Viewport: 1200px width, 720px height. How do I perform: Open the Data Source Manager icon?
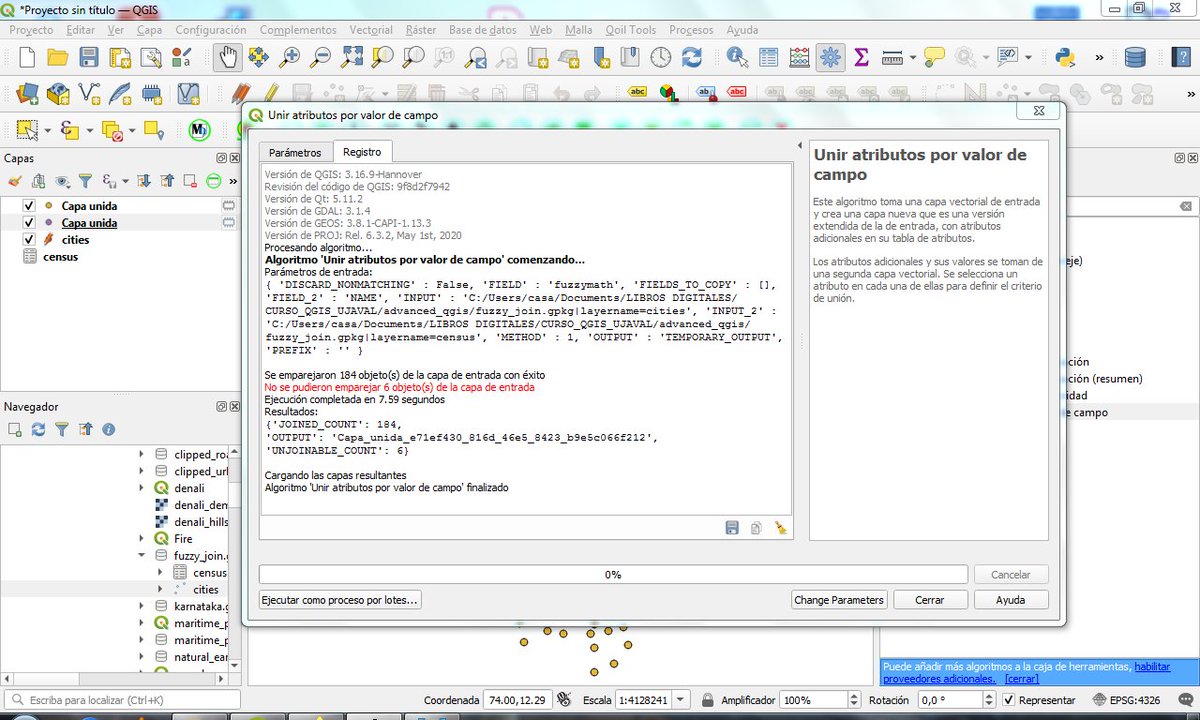pyautogui.click(x=27, y=94)
